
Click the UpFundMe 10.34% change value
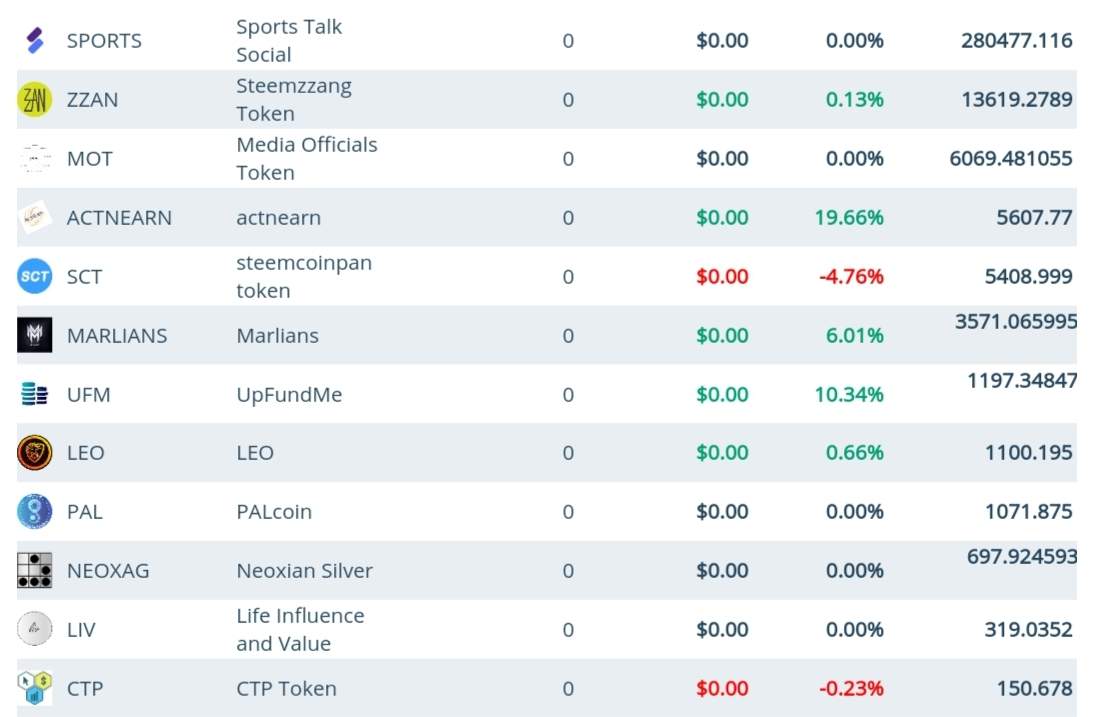click(849, 395)
